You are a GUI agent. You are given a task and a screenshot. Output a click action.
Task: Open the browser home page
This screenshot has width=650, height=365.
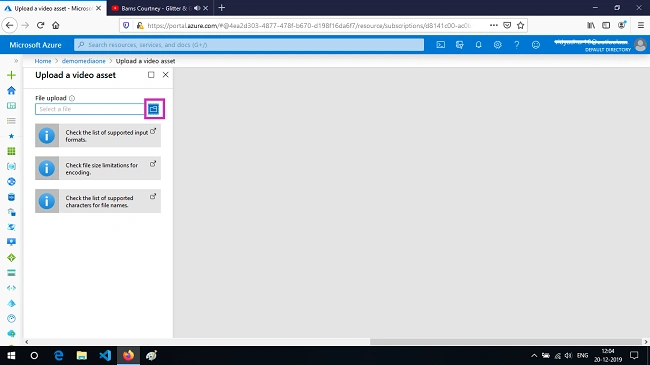(56, 25)
